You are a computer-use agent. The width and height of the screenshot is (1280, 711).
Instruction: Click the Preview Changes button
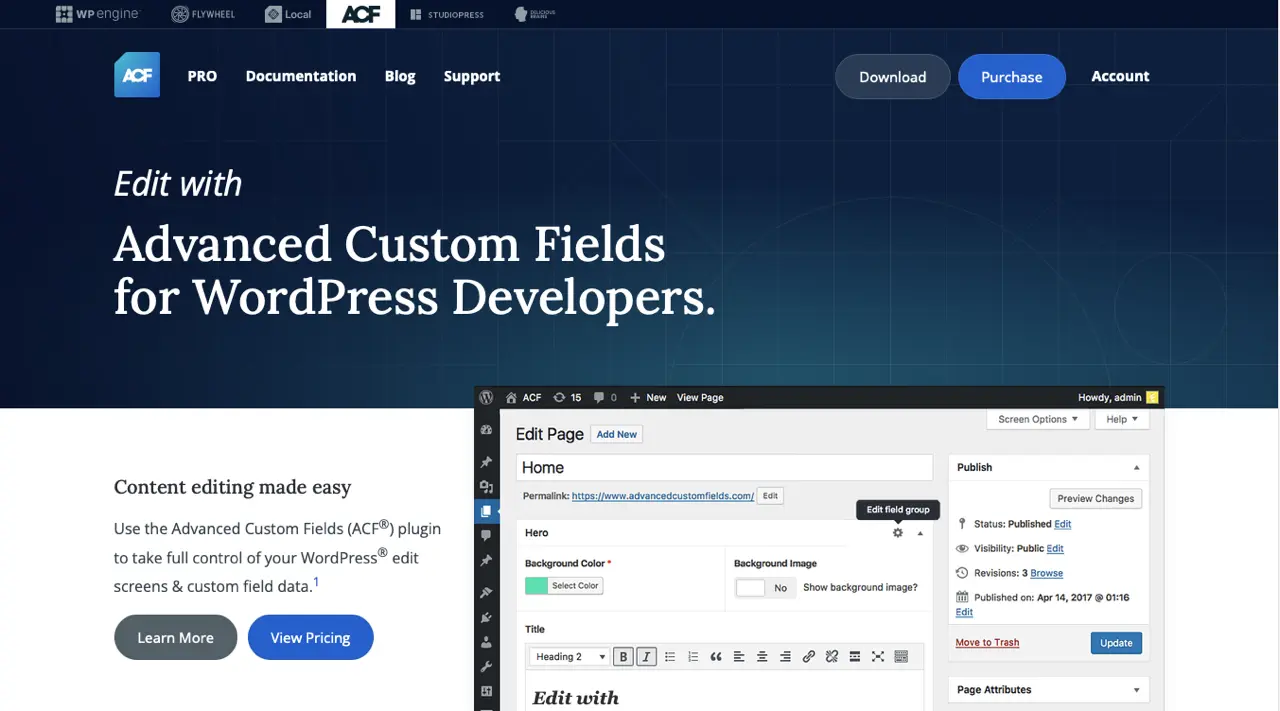coord(1096,498)
